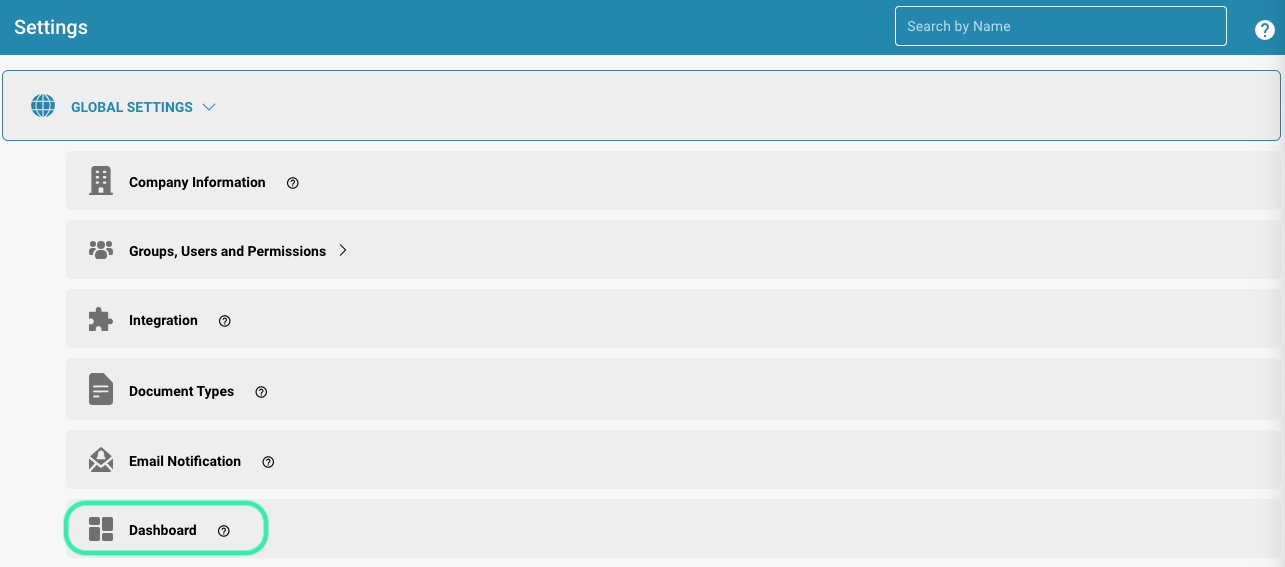Image resolution: width=1285 pixels, height=567 pixels.
Task: Open the Integration settings
Action: click(163, 320)
